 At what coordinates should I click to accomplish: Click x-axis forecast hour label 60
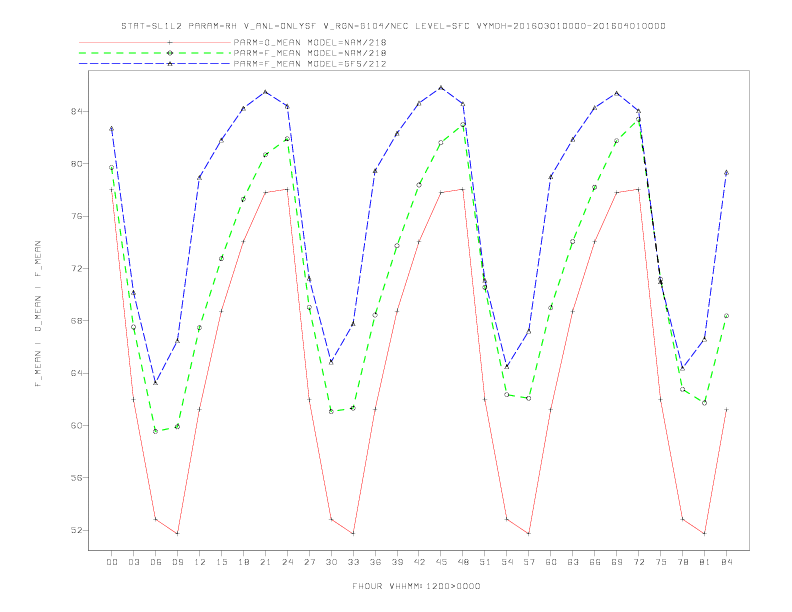551,562
